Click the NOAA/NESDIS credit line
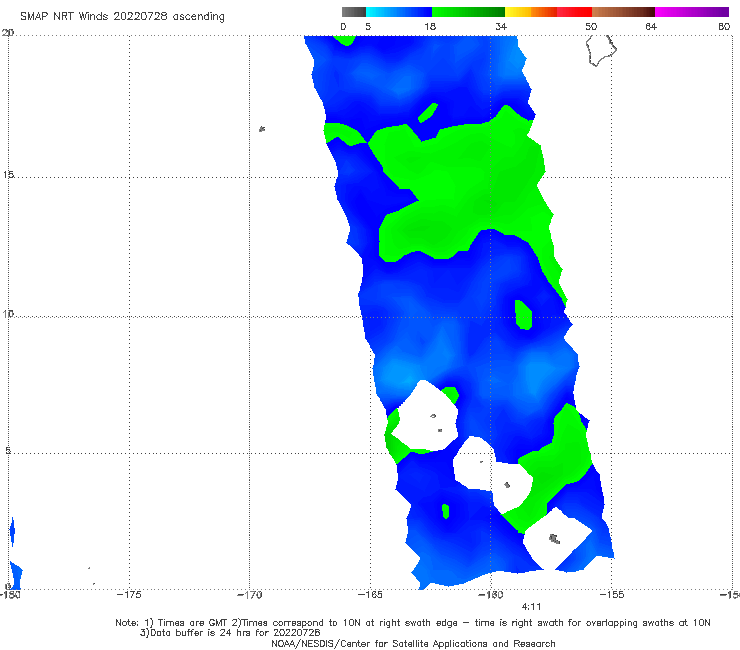 pos(413,644)
